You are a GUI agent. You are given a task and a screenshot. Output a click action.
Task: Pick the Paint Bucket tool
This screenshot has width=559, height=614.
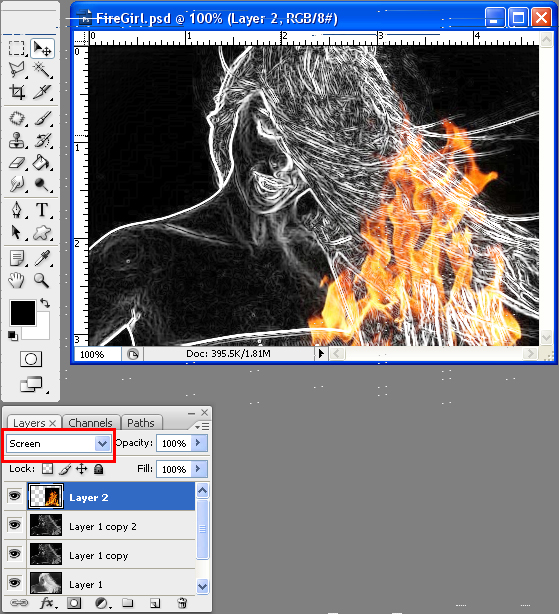(41, 162)
